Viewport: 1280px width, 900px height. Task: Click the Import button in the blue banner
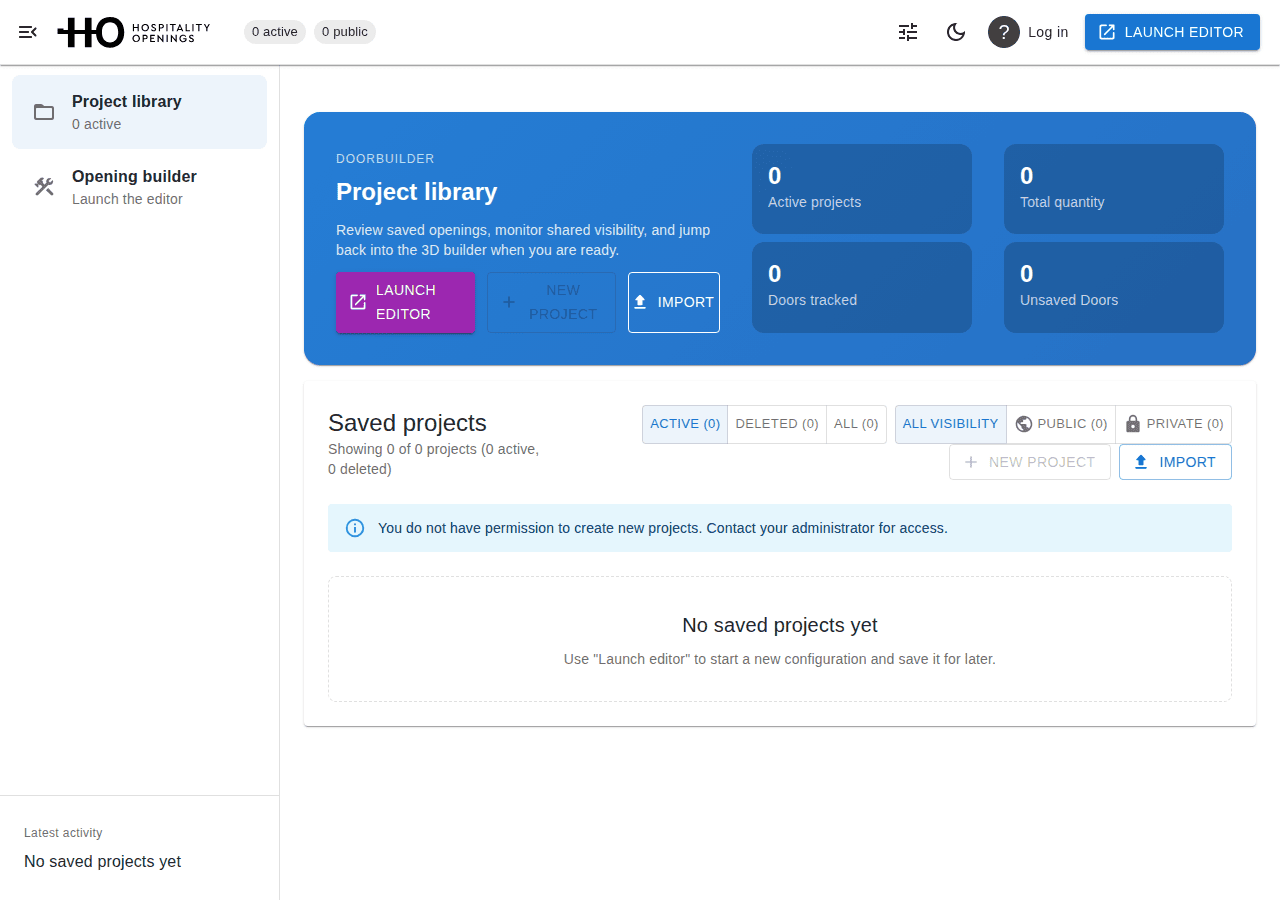(674, 302)
